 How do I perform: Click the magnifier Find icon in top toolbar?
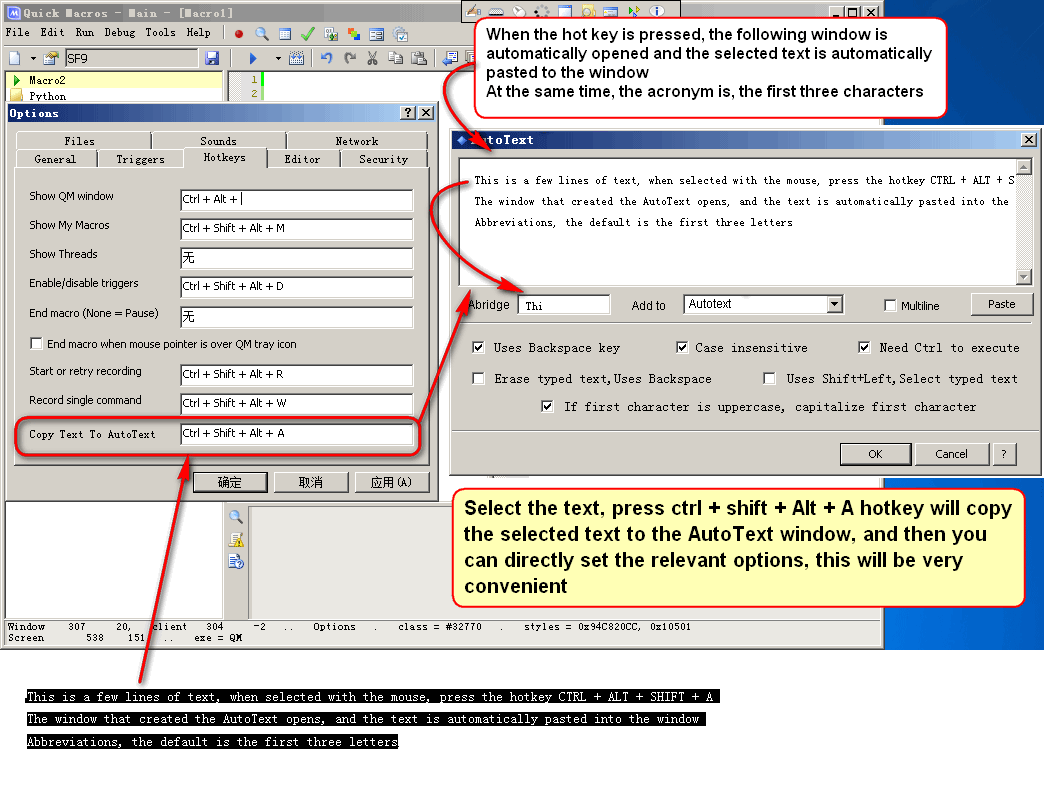262,33
